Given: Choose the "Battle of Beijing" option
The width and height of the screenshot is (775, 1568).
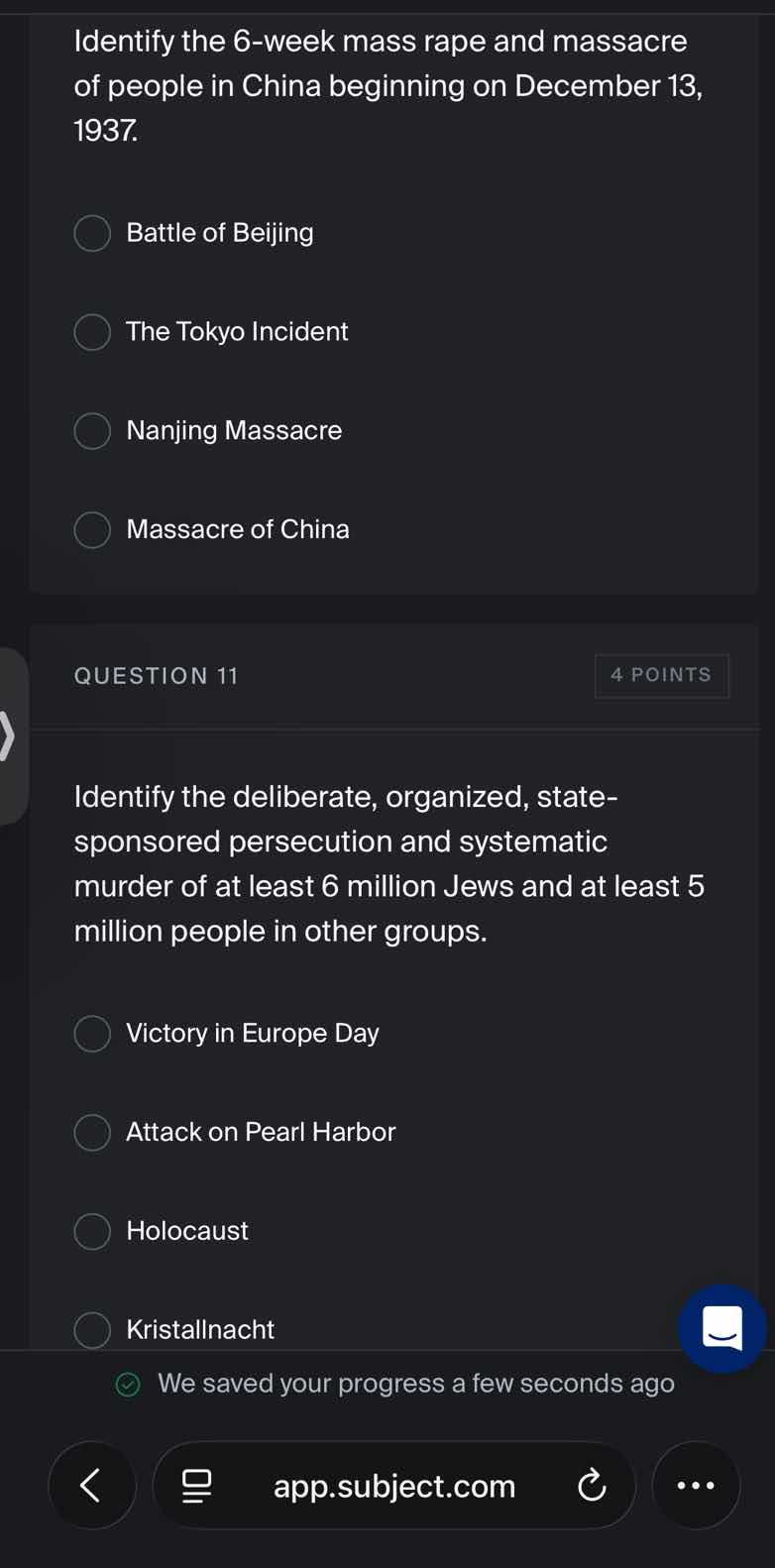Looking at the screenshot, I should coord(91,232).
